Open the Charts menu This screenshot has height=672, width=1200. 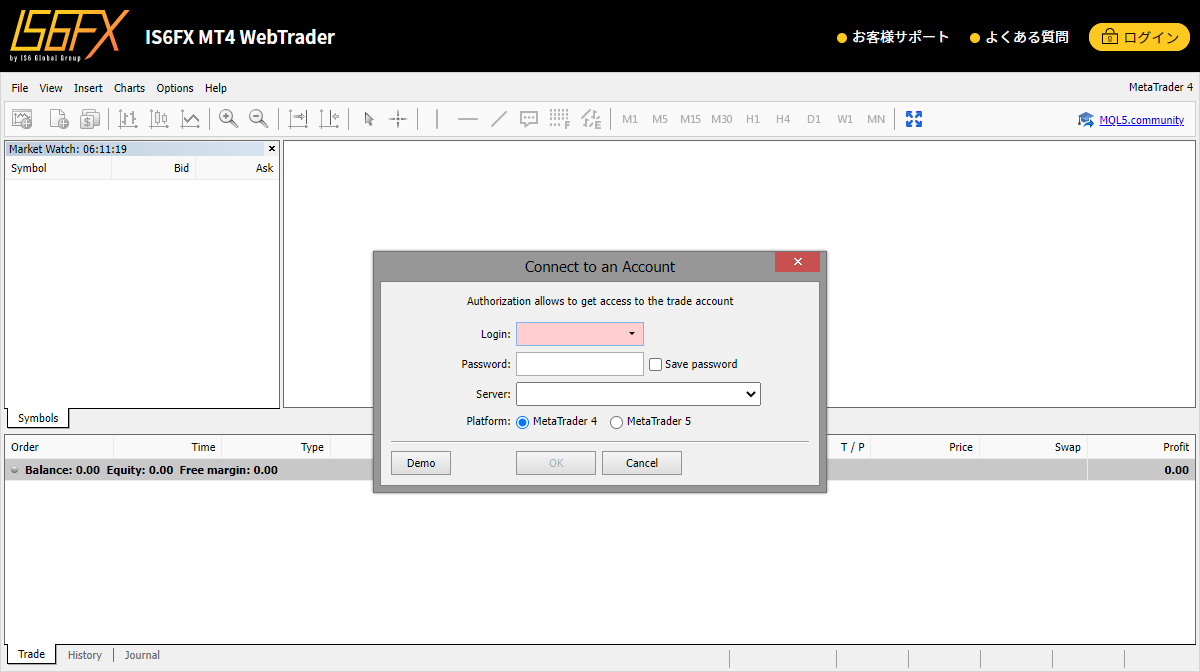(130, 88)
